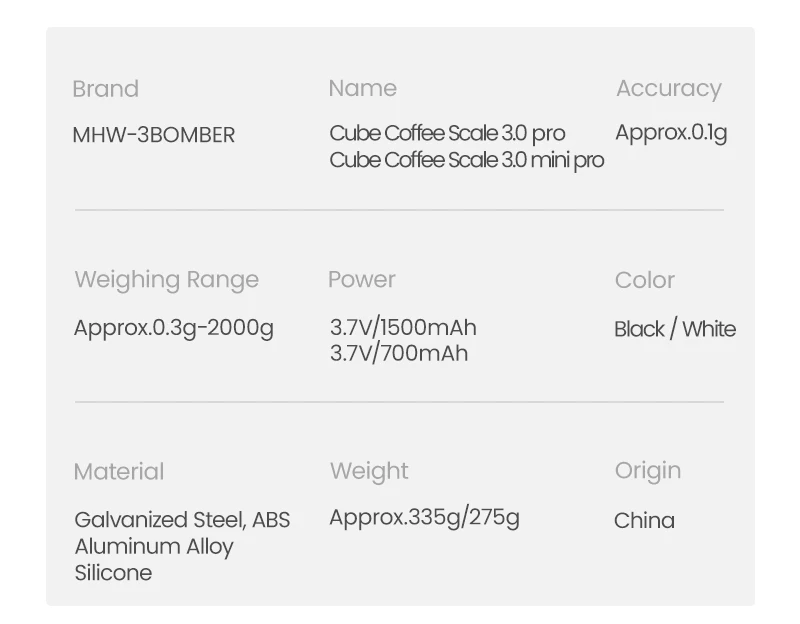This screenshot has width=800, height=624.
Task: Click the Color heading
Action: (645, 280)
